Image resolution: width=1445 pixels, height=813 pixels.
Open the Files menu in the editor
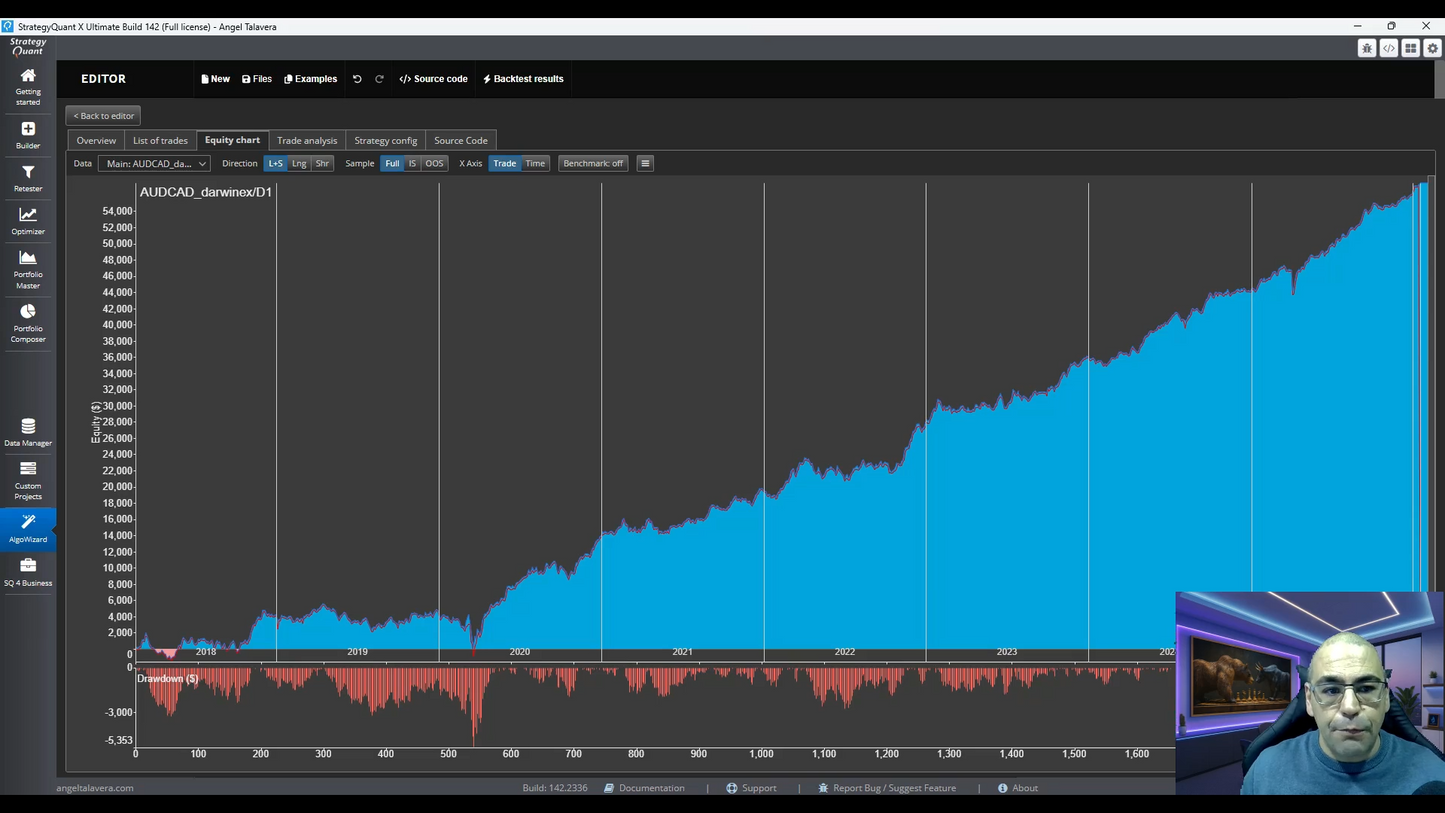point(257,79)
